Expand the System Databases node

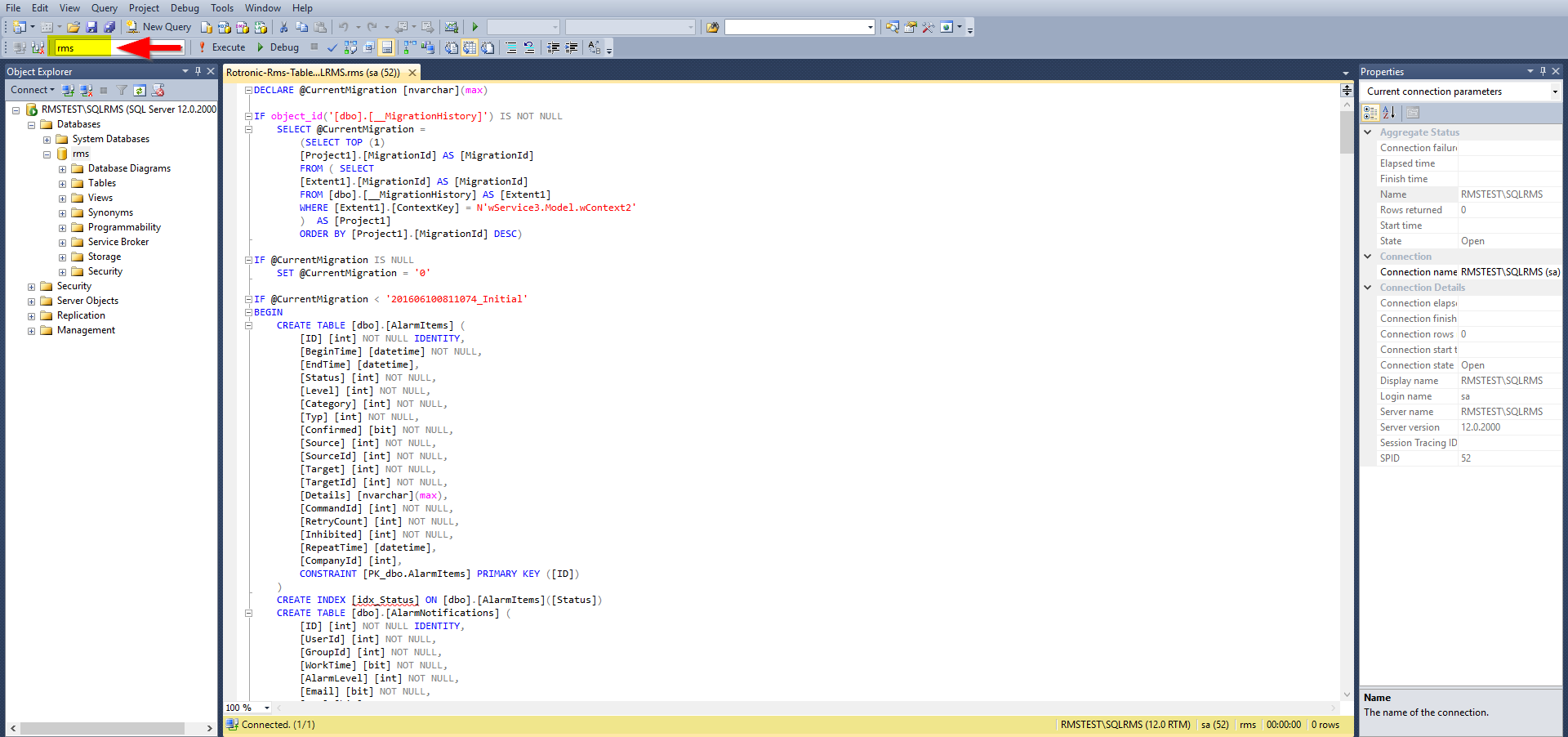coord(47,140)
